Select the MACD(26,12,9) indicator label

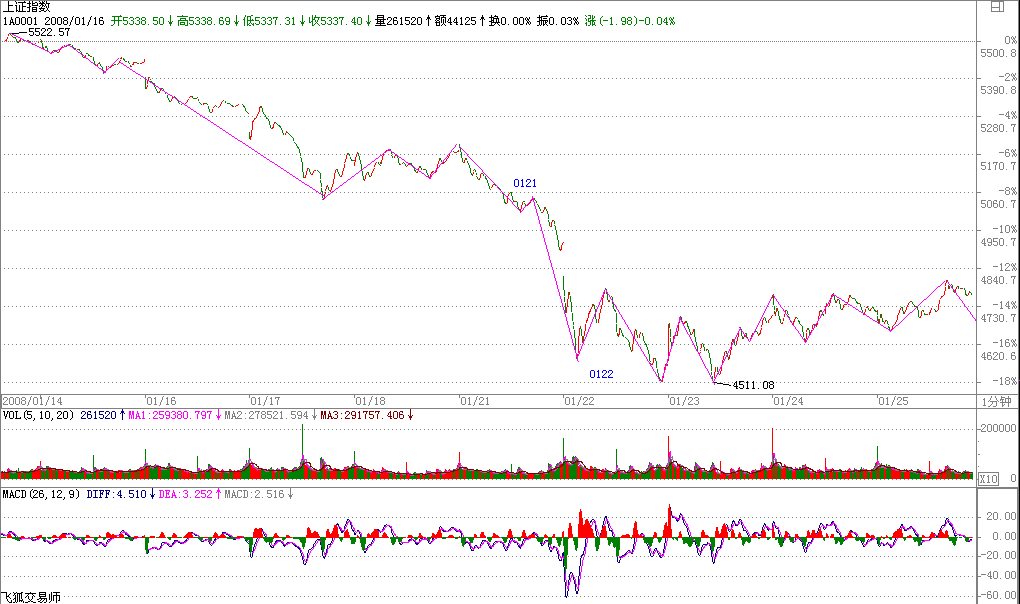pos(40,494)
